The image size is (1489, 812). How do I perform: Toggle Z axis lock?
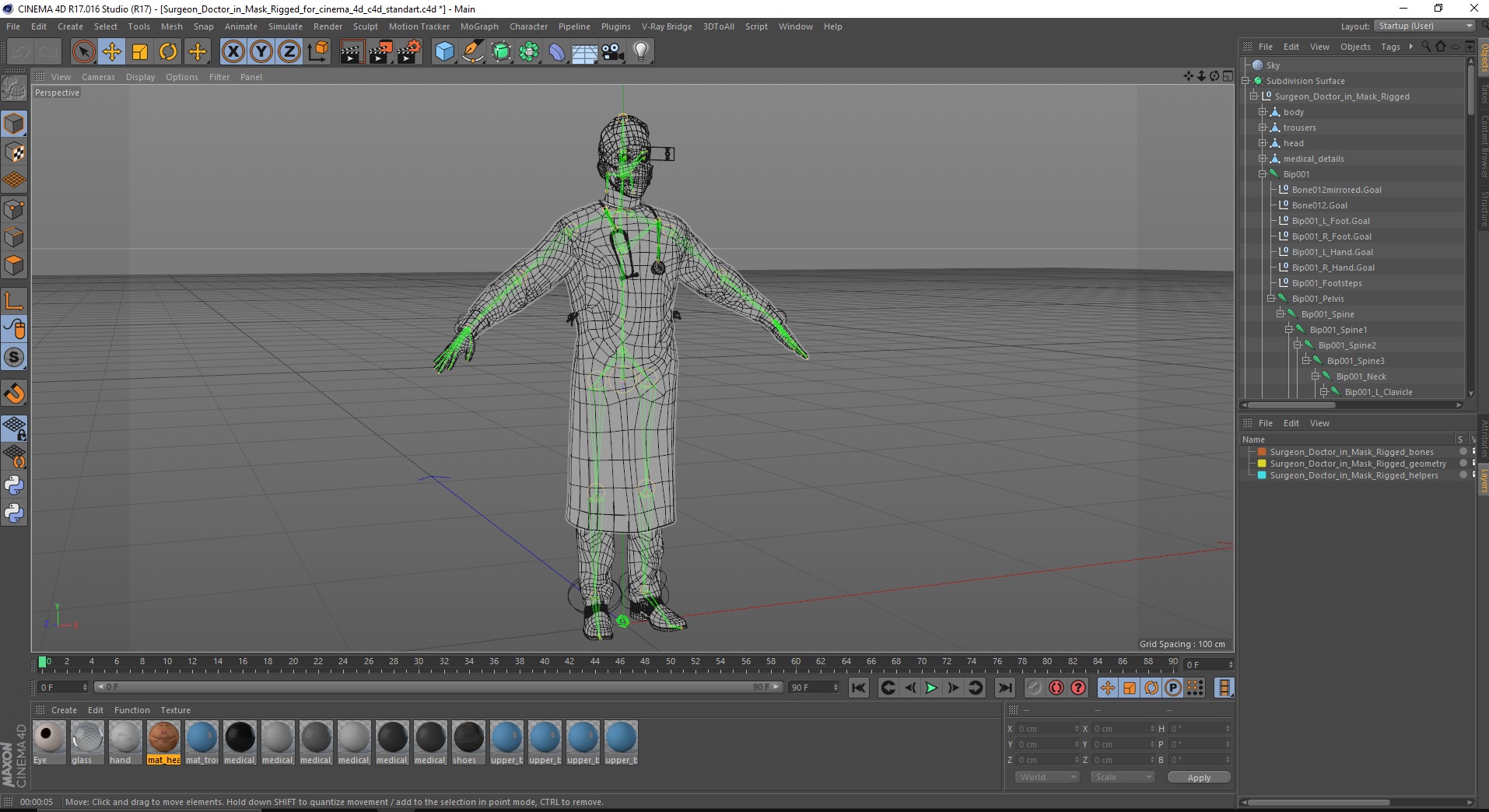[289, 52]
